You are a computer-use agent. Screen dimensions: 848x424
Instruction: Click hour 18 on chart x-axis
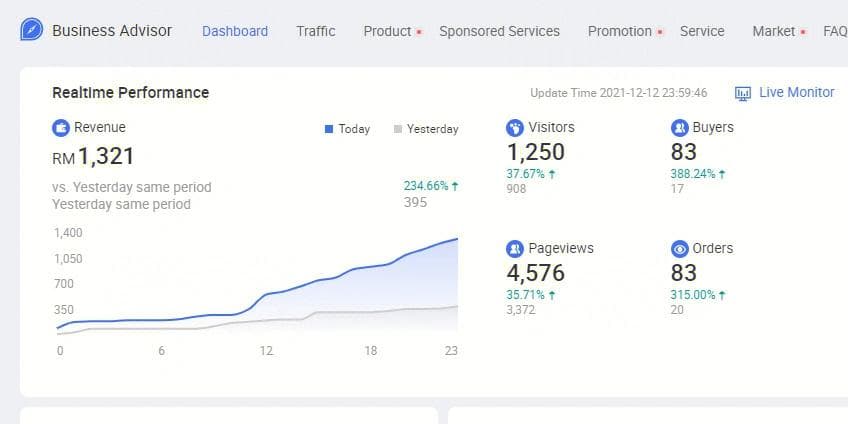pyautogui.click(x=370, y=351)
